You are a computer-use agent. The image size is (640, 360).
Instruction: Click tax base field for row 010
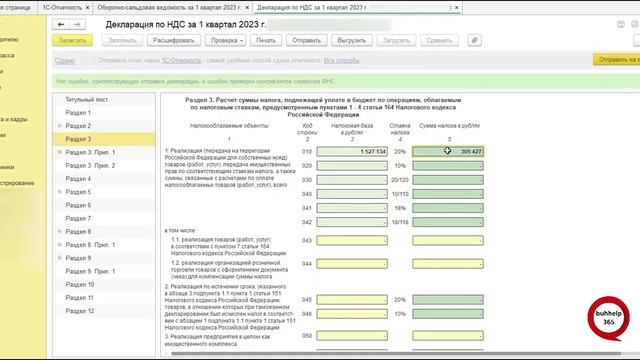click(352, 151)
